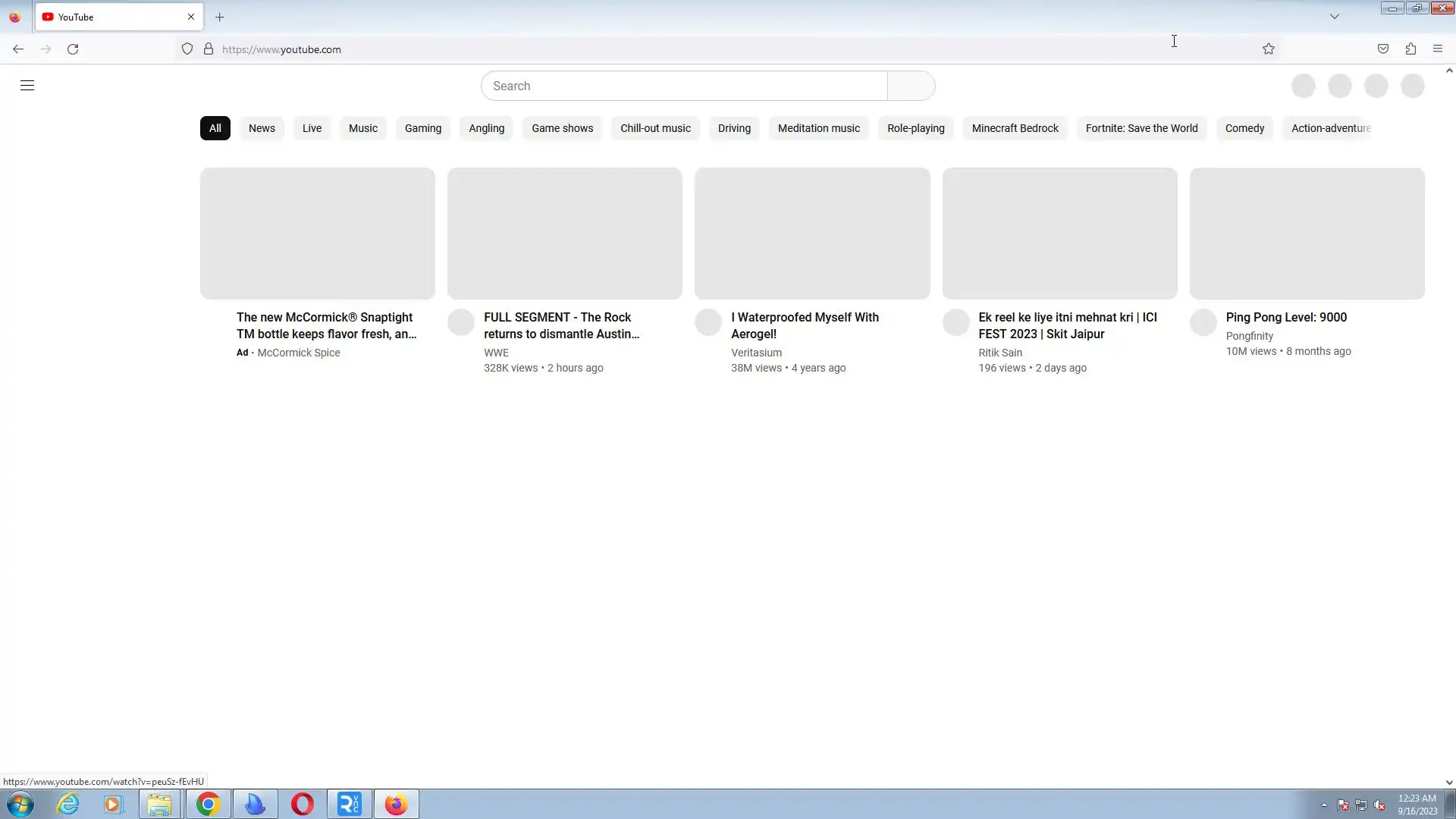
Task: Click the I Waterproofed Myself video thumbnail
Action: pyautogui.click(x=812, y=234)
